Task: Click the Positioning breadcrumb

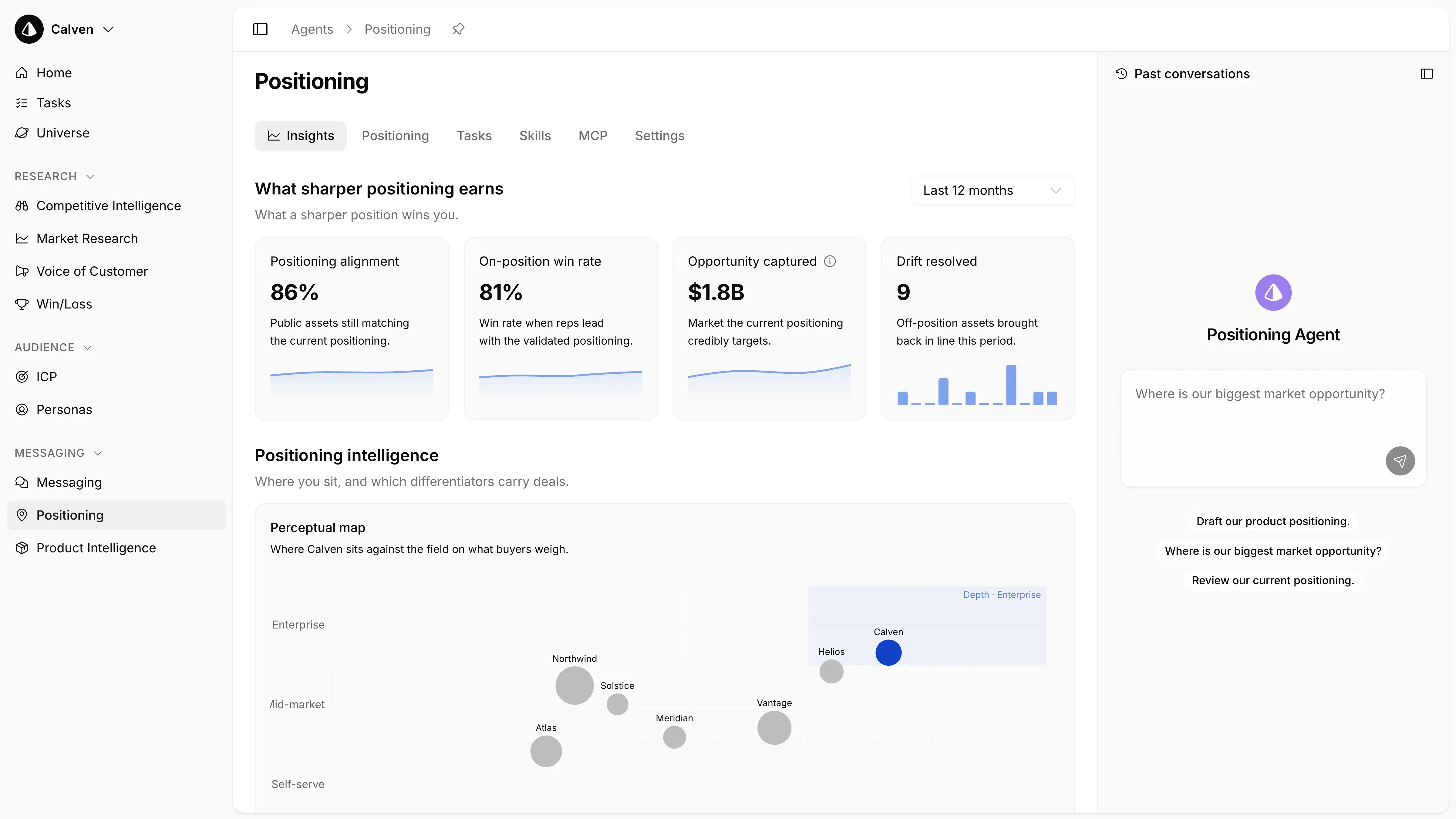Action: [397, 29]
